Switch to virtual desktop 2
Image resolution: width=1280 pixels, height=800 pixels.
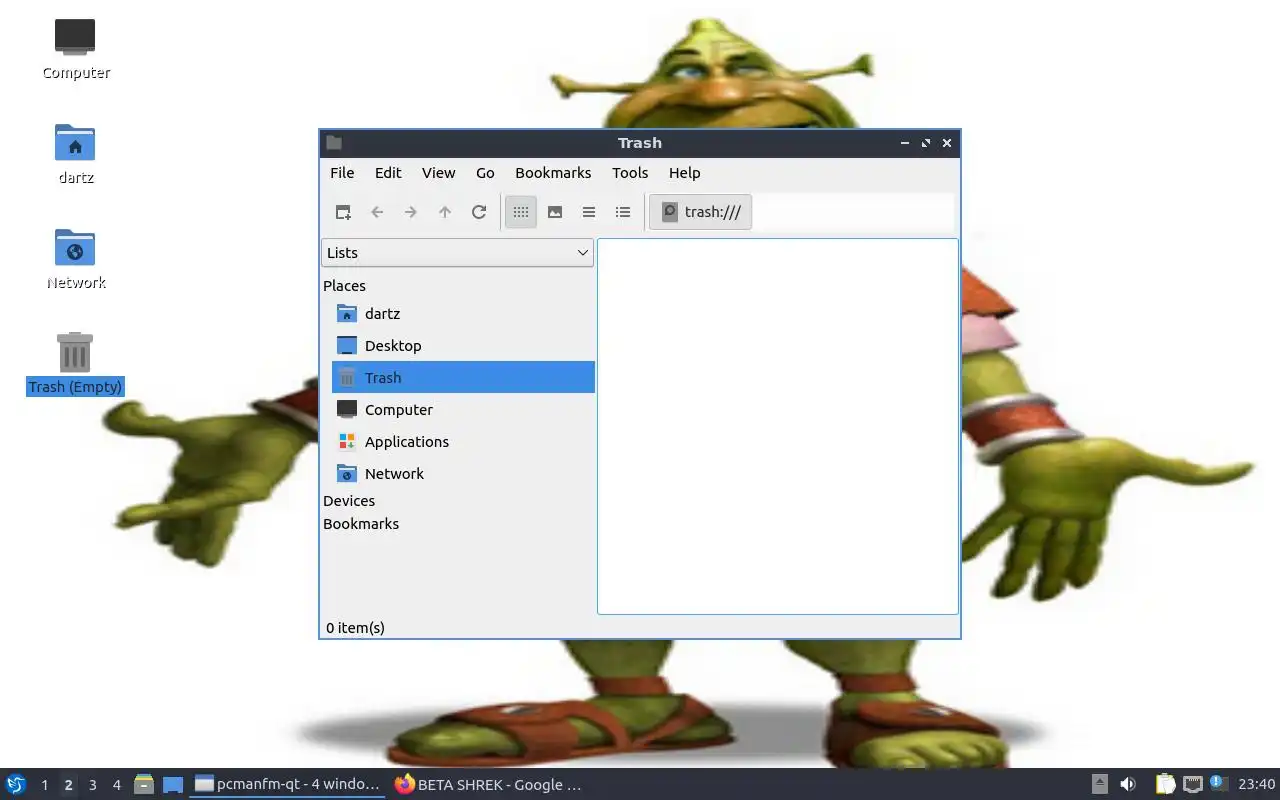click(68, 785)
